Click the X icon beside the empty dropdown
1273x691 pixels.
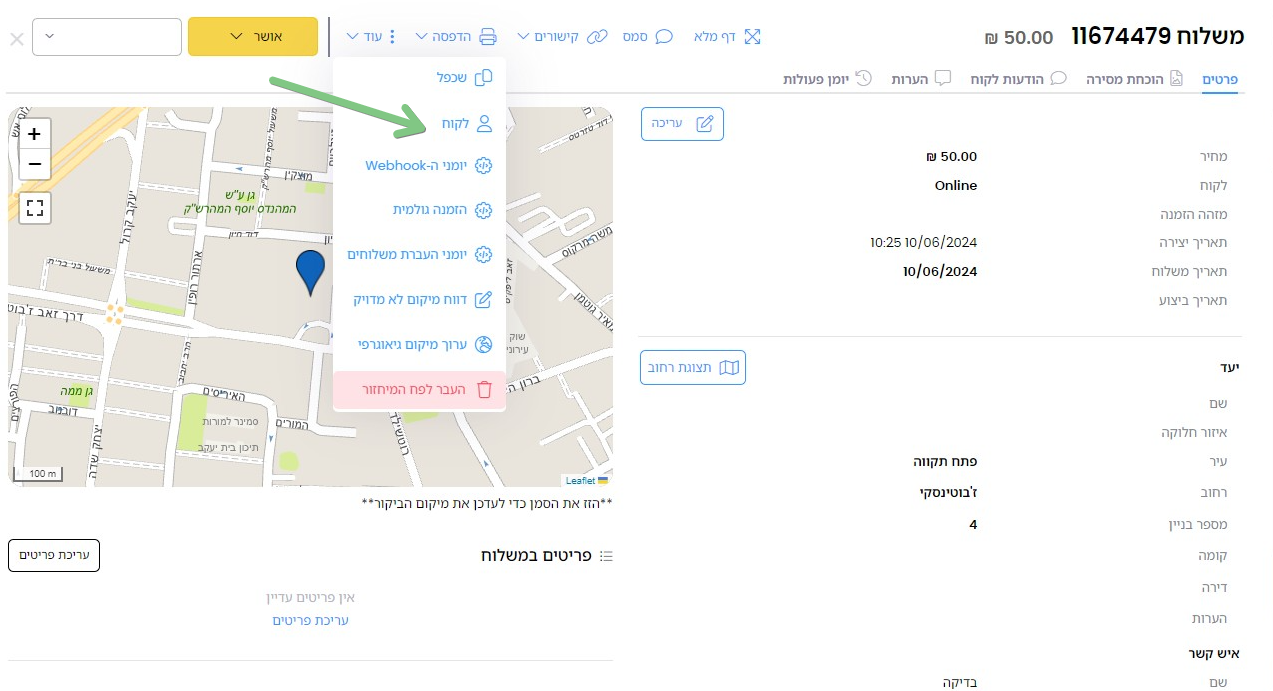pos(16,39)
